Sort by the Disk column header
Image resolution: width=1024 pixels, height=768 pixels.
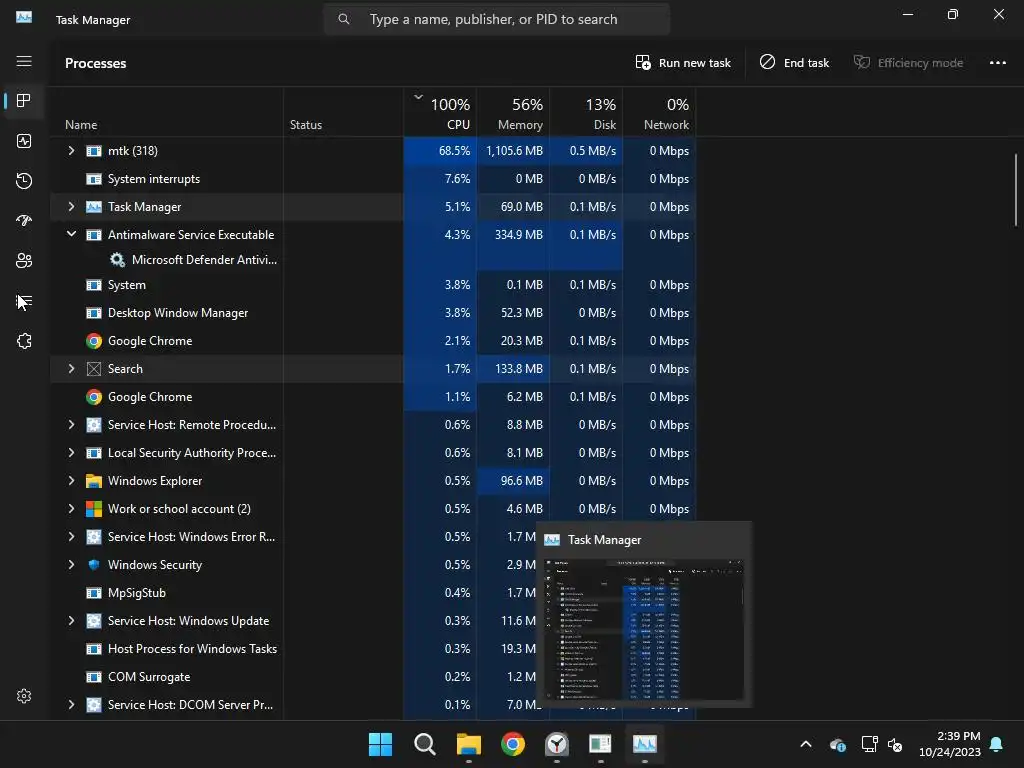[586, 112]
